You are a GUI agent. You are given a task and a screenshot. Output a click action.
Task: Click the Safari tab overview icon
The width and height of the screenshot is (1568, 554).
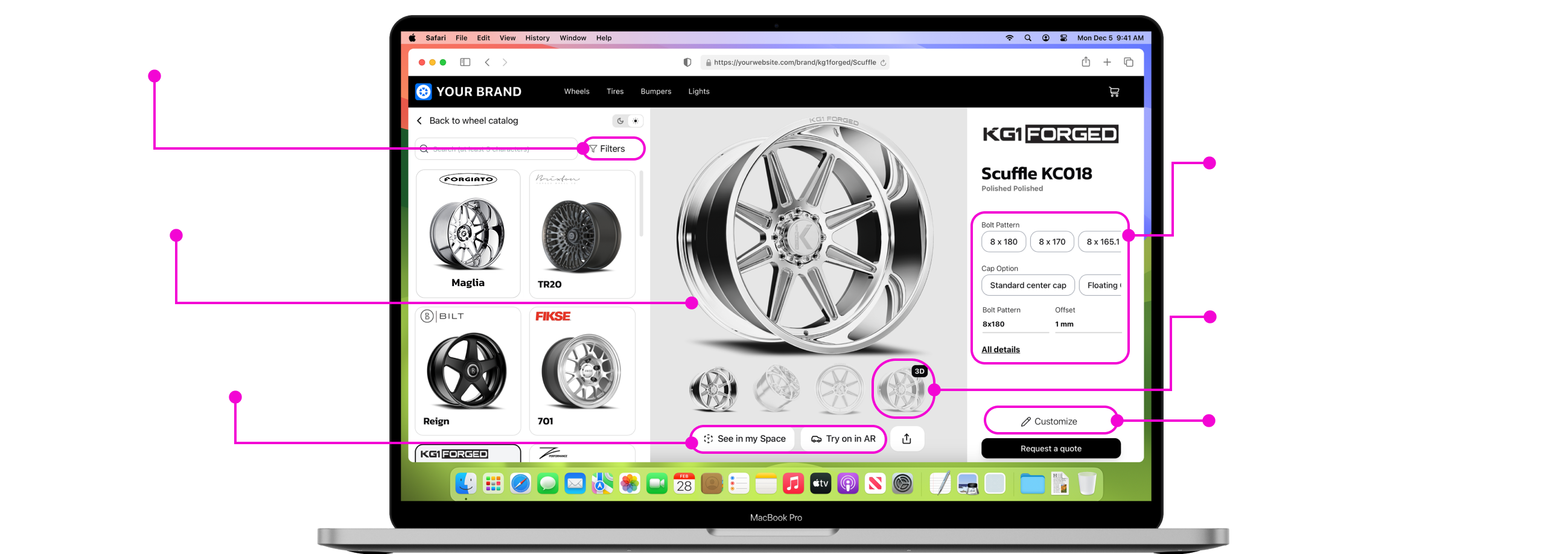point(1129,62)
